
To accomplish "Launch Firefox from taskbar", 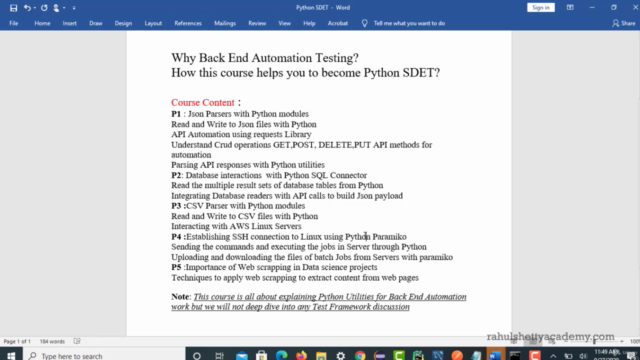I will [x=301, y=356].
